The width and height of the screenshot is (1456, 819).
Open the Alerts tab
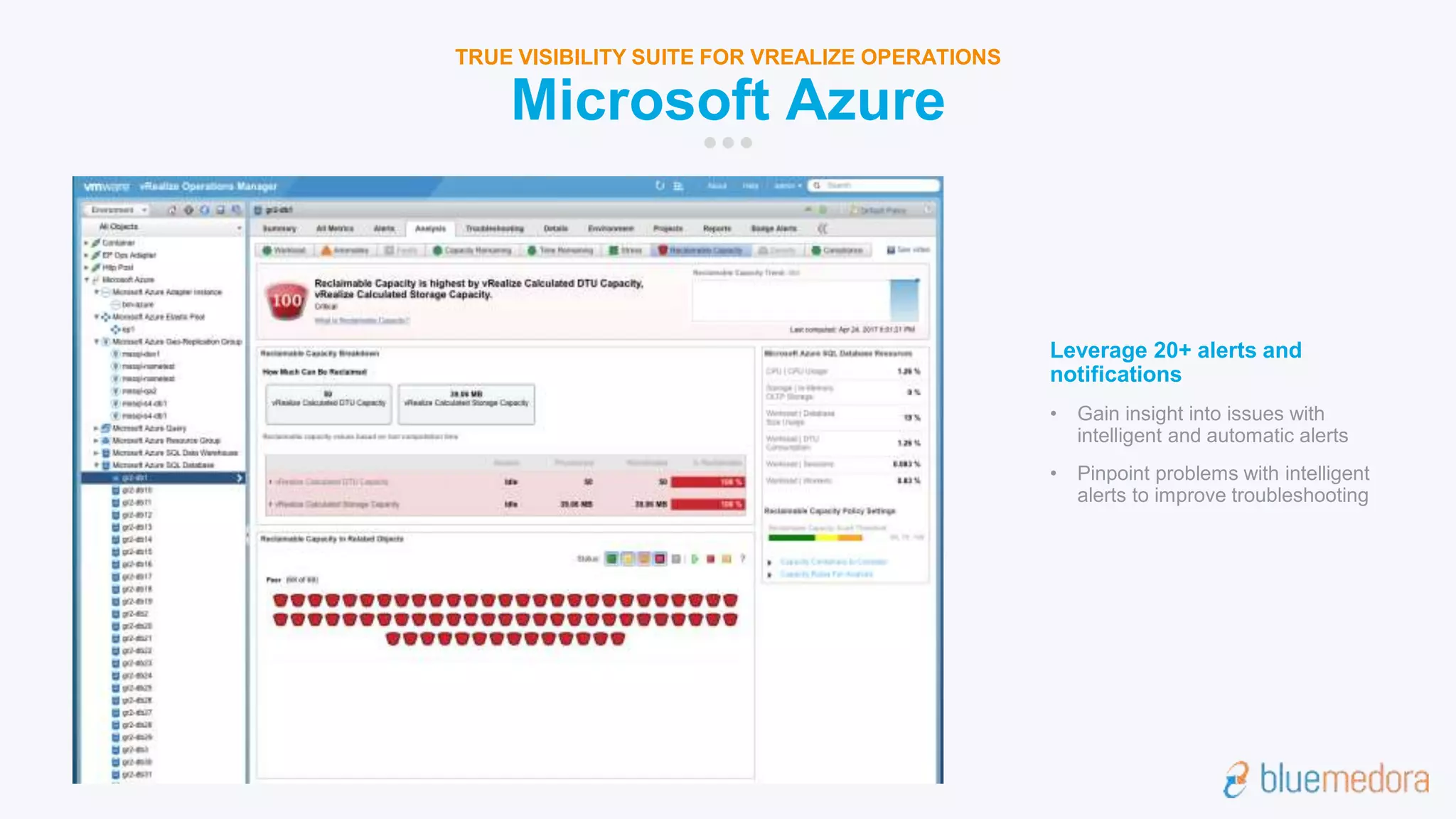(384, 228)
